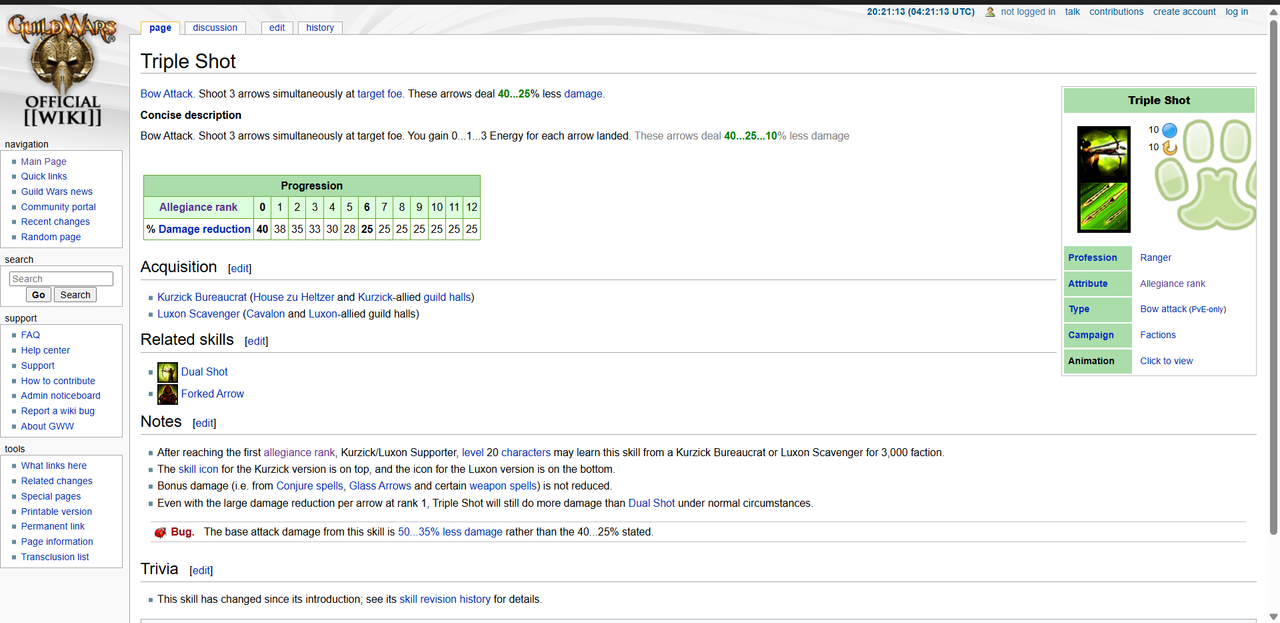Open How to contribute

(58, 381)
